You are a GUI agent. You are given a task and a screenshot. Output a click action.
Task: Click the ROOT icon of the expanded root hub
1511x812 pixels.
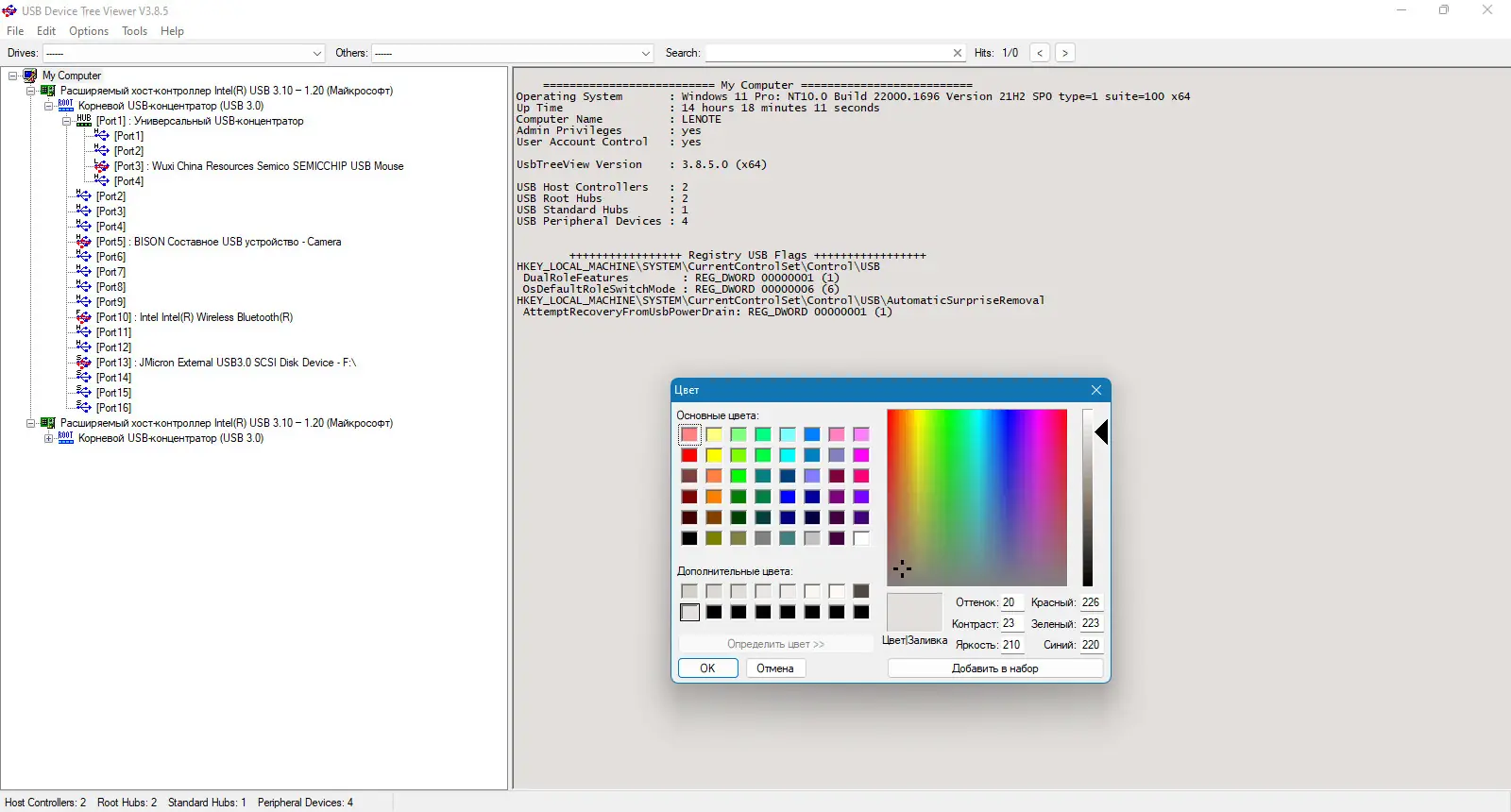coord(66,106)
